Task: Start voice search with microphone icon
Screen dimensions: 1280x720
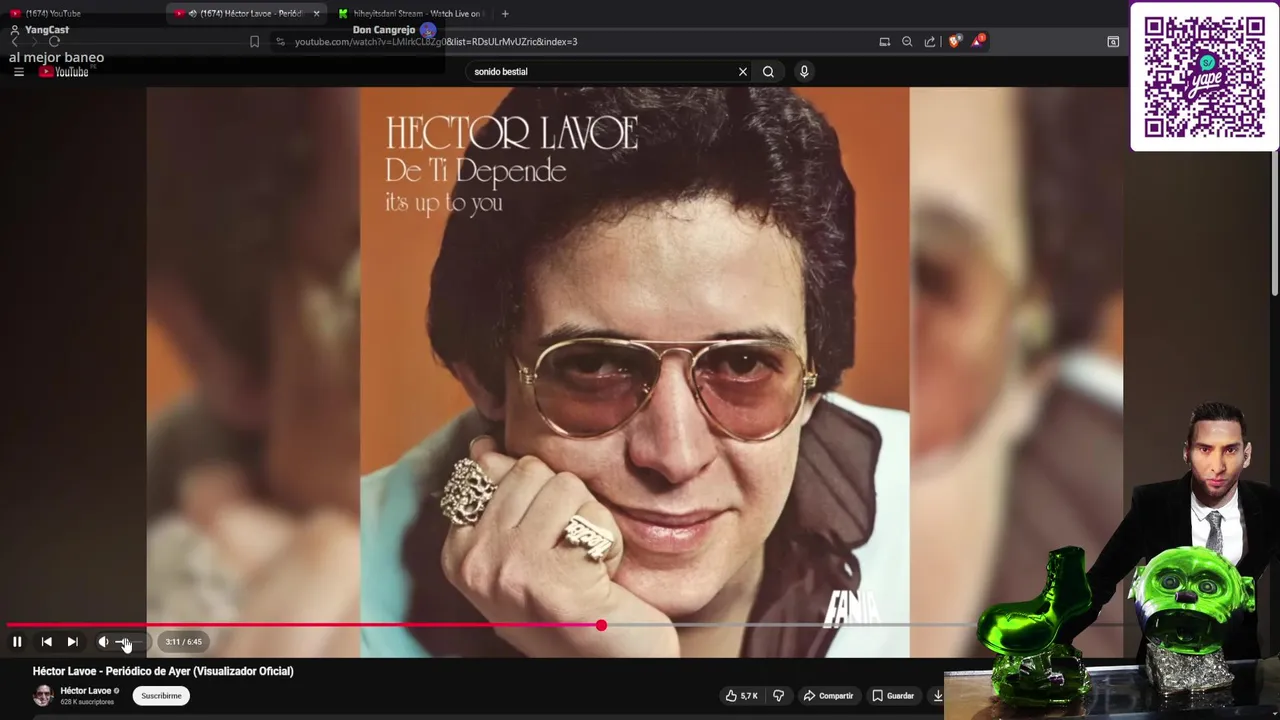Action: pos(803,72)
